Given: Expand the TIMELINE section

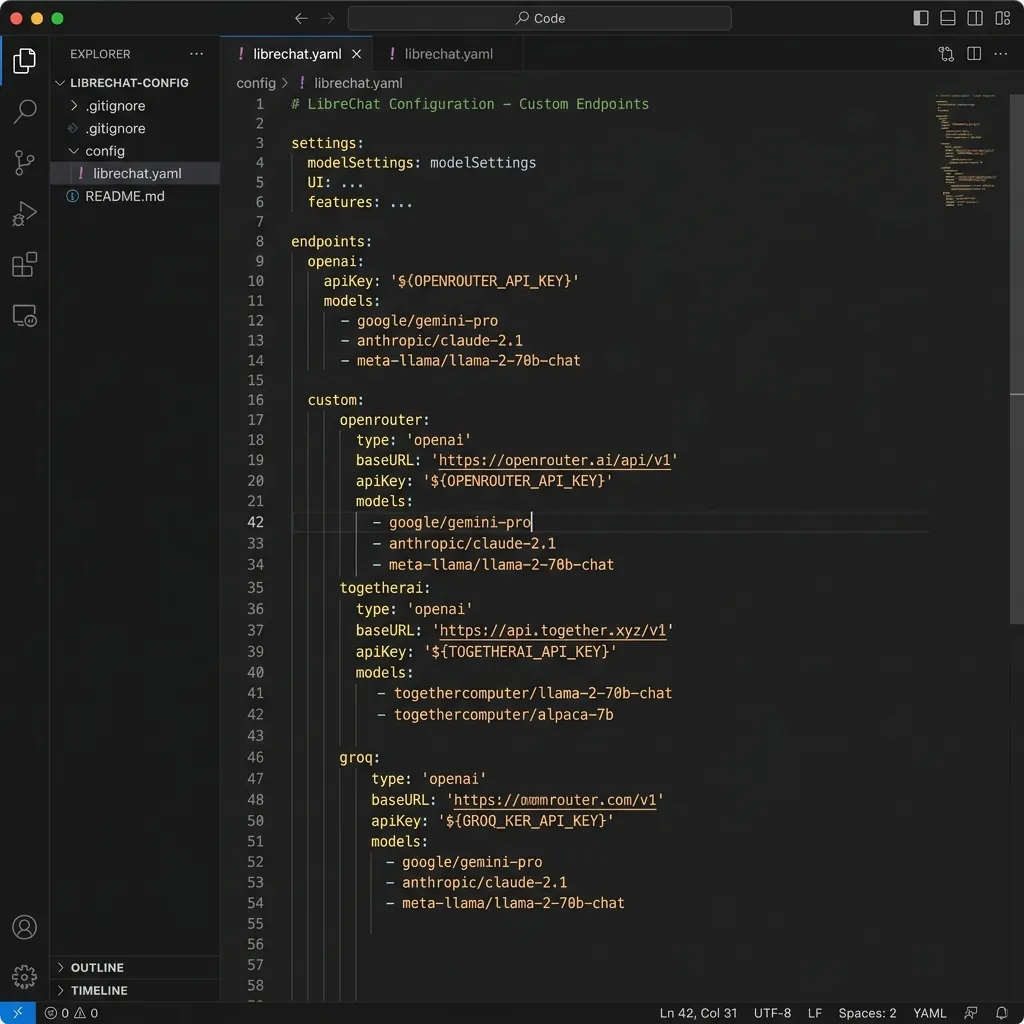Looking at the screenshot, I should pos(61,990).
